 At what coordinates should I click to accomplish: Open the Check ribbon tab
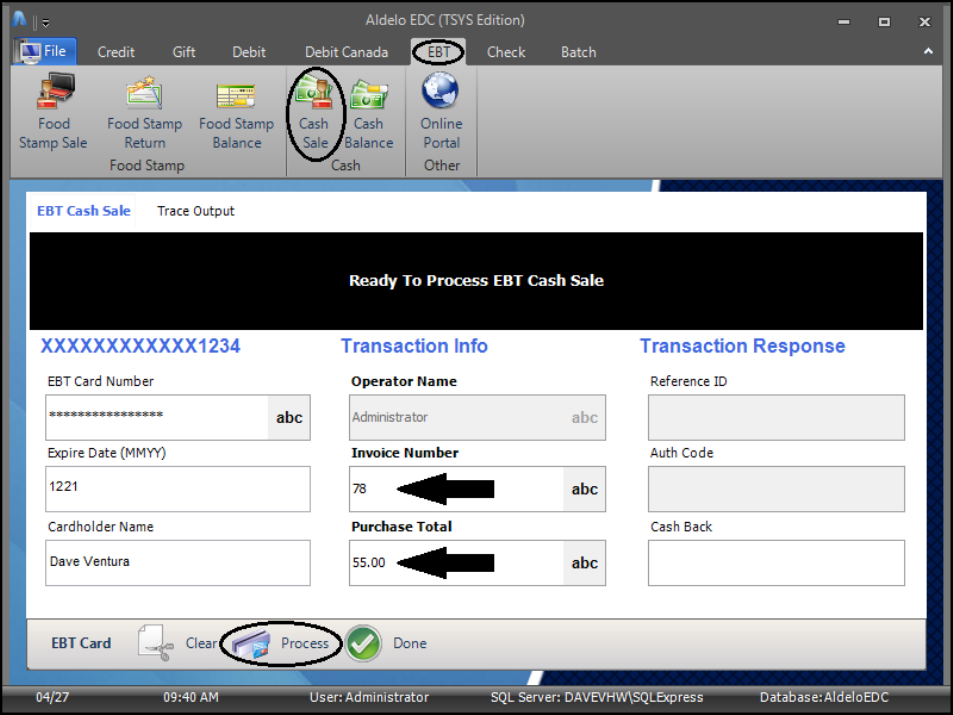point(506,52)
